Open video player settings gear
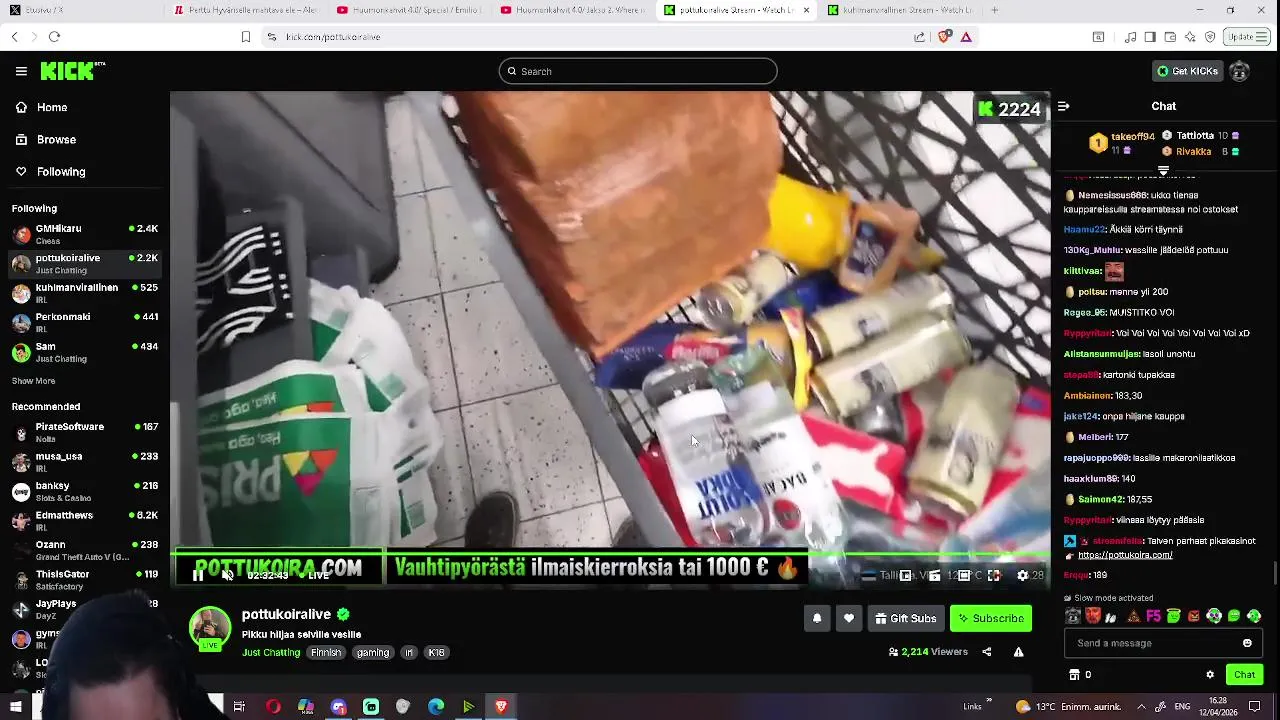This screenshot has width=1280, height=720. (x=1022, y=575)
